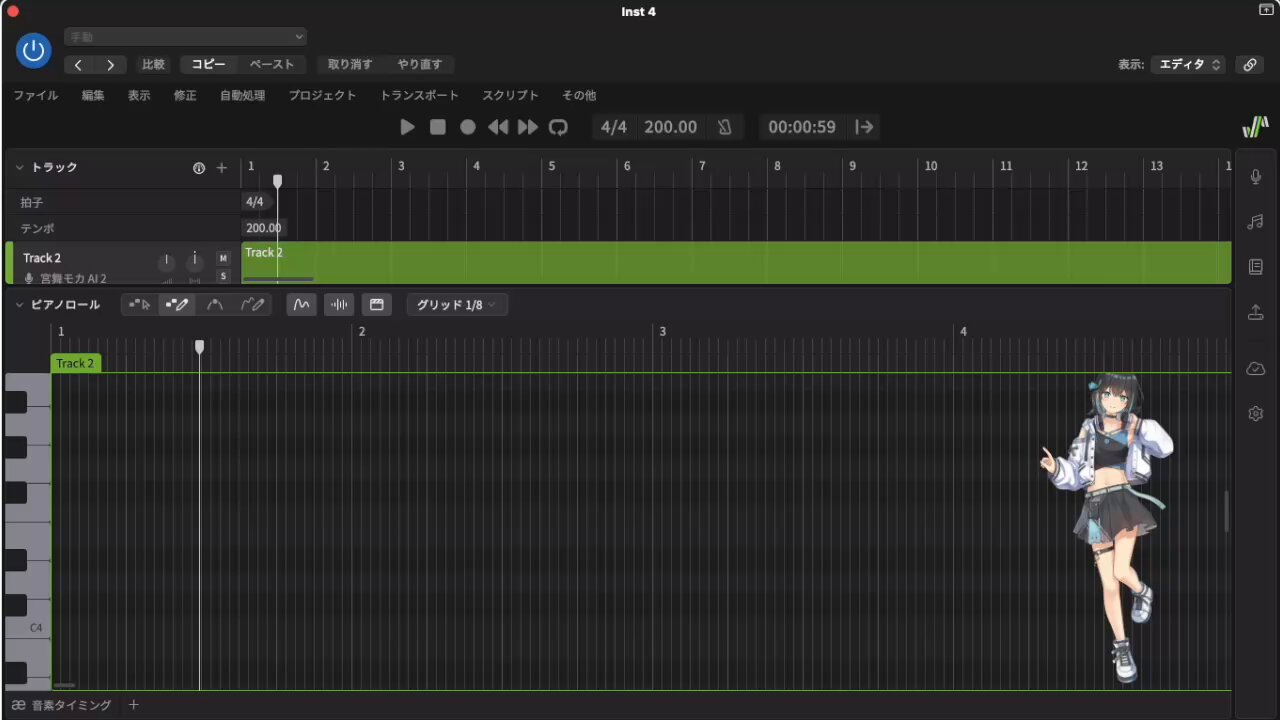Screen dimensions: 1280x720
Task: Click the 200.00 tempo field in transport
Action: pyautogui.click(x=671, y=127)
